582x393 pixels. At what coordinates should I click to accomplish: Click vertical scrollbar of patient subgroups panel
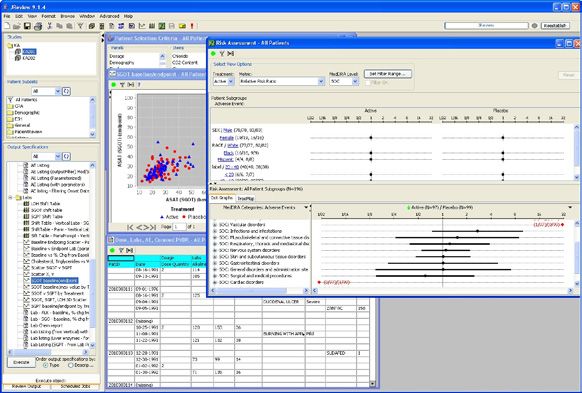pos(576,152)
